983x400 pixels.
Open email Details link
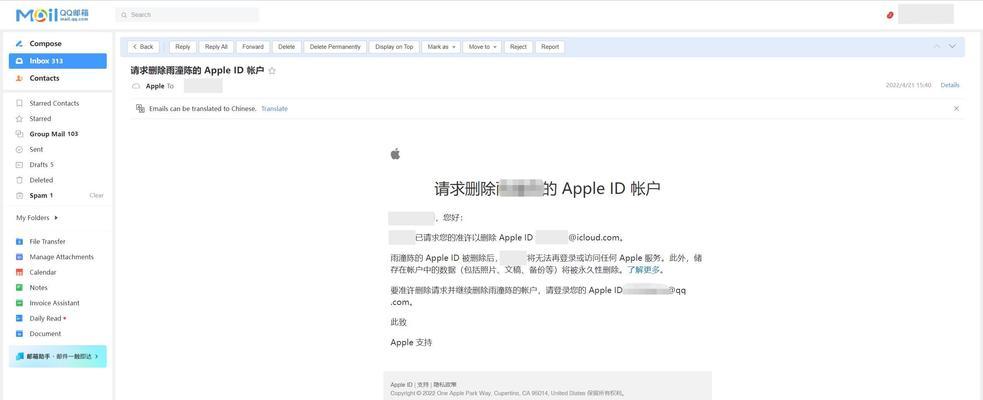pos(950,85)
